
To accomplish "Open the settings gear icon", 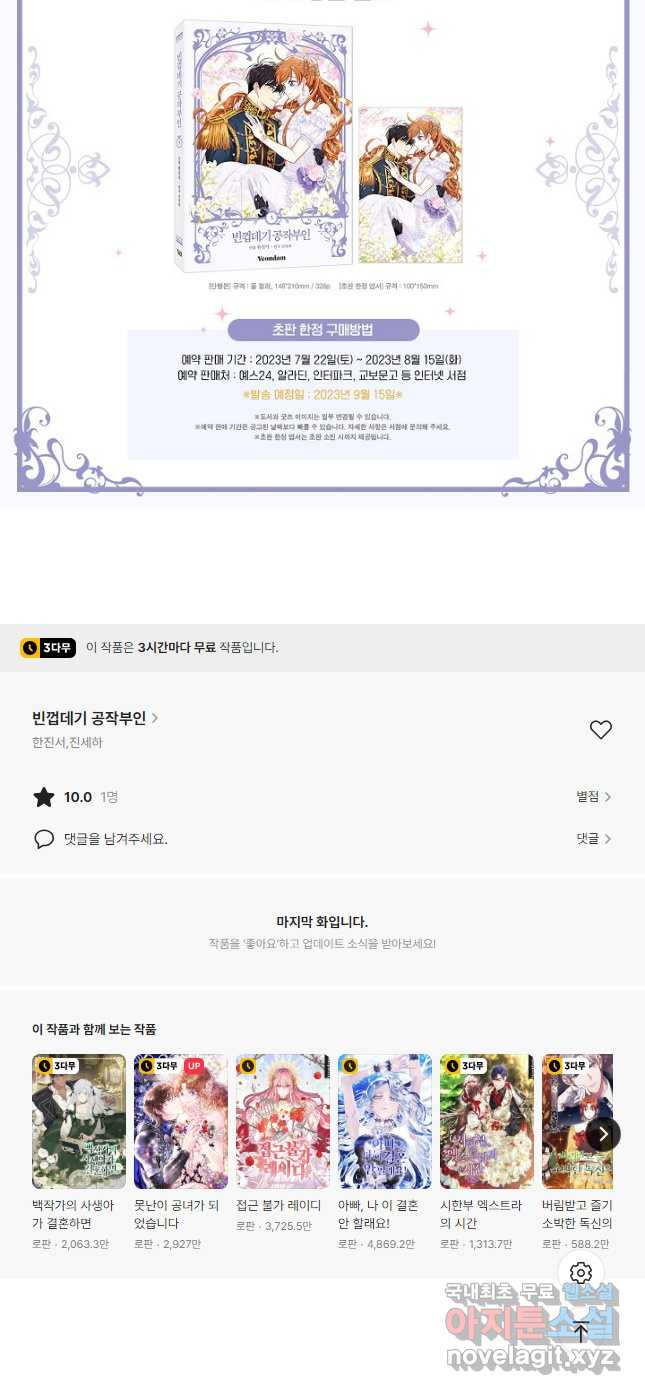I will (581, 1272).
